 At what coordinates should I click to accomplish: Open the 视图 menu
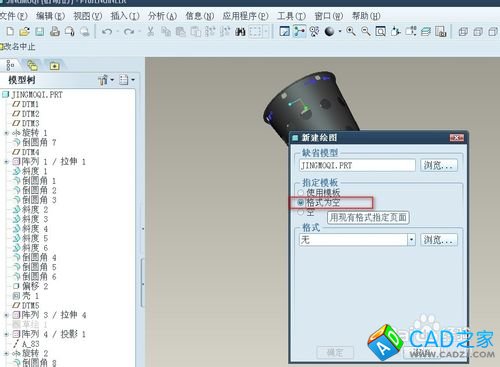87,16
